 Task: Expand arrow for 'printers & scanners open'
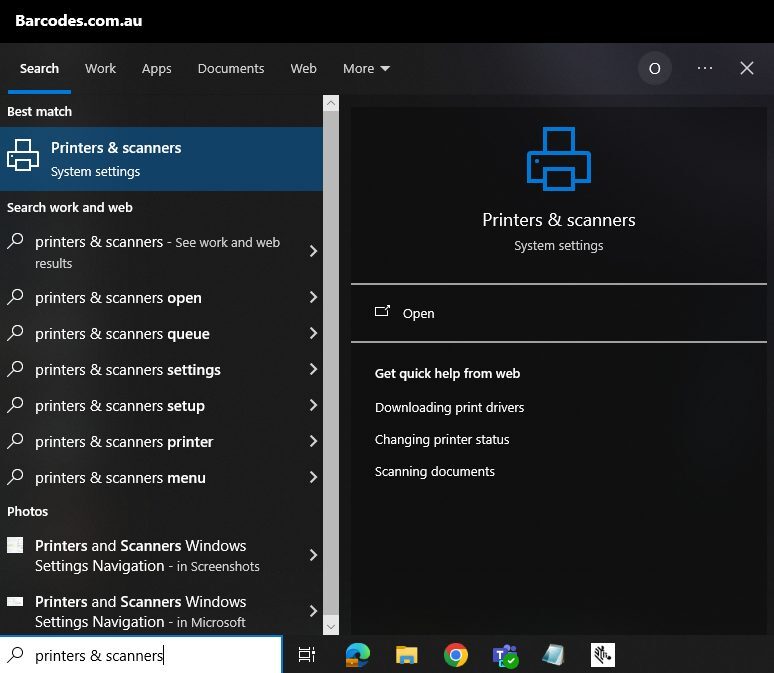[x=313, y=297]
